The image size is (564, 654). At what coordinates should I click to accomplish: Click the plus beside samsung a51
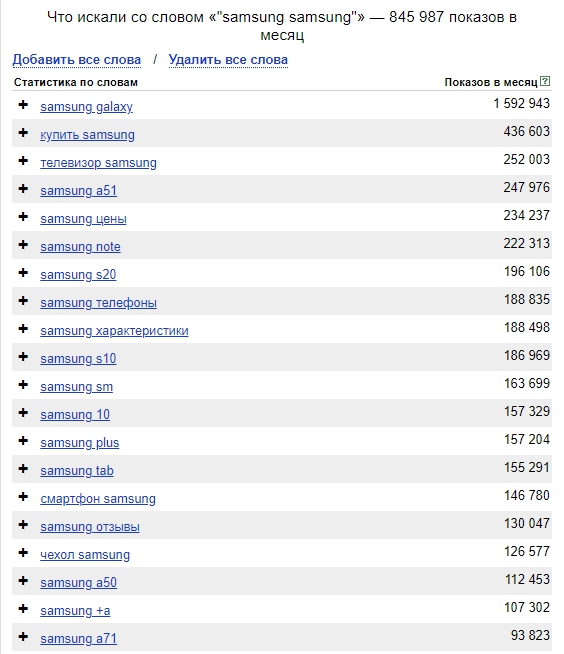(x=23, y=189)
